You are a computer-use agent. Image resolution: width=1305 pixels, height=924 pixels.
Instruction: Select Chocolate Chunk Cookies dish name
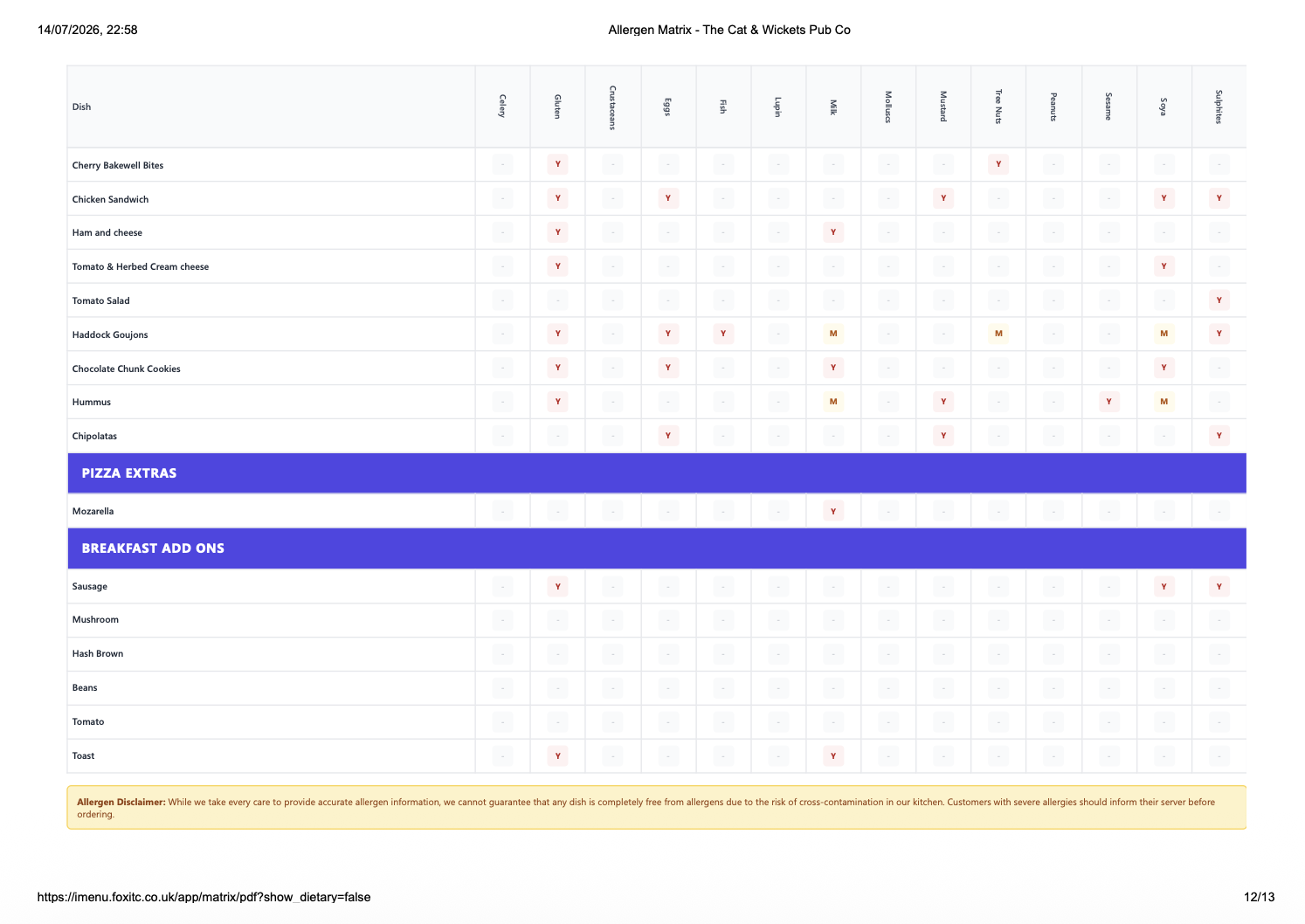pyautogui.click(x=126, y=369)
